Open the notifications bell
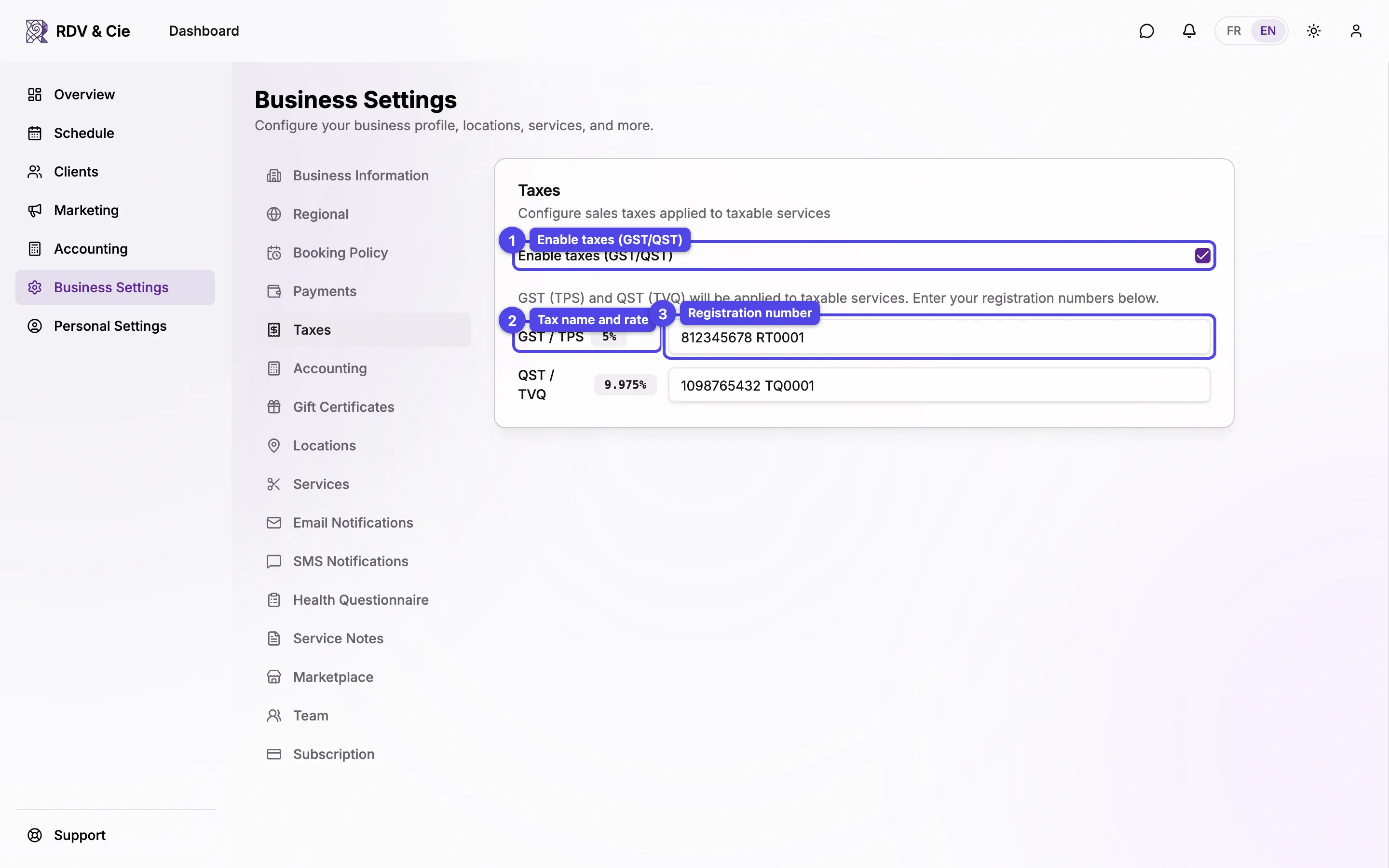Screen dimensions: 1389x868 coord(1189,31)
